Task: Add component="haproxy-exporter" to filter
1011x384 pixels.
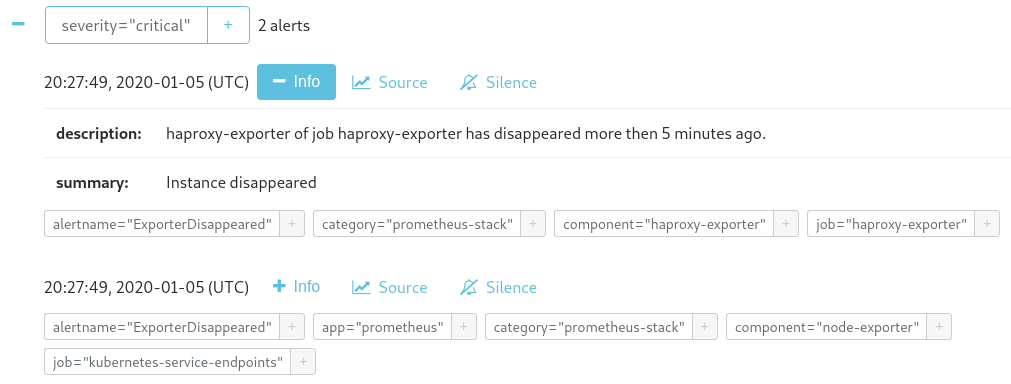Action: (786, 224)
